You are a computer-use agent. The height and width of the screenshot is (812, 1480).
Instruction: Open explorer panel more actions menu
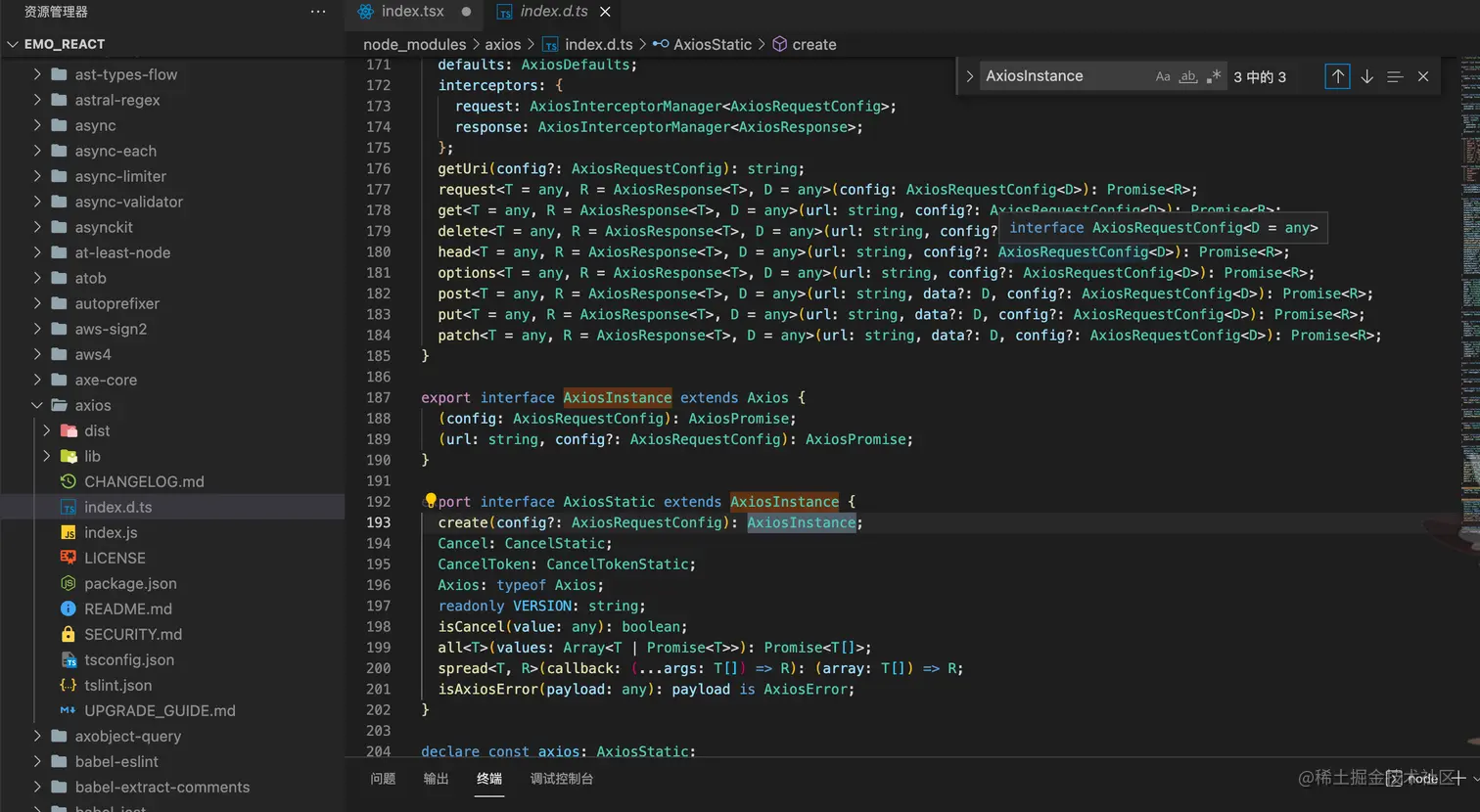318,12
